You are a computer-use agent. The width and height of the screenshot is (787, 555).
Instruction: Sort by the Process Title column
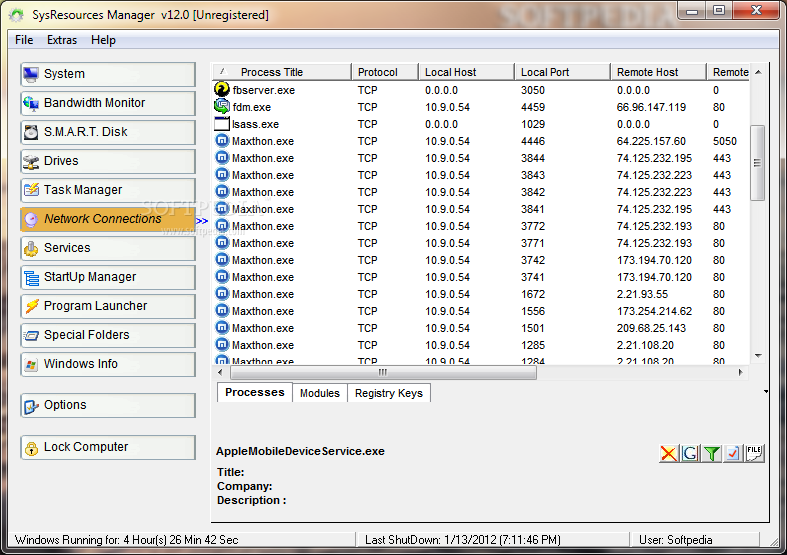[282, 72]
